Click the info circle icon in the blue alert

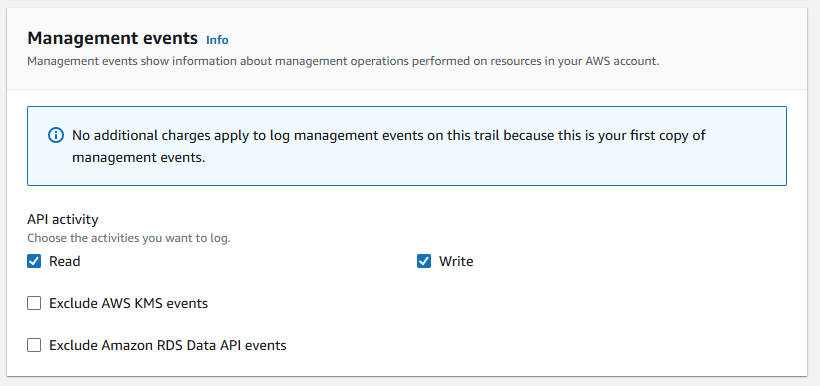click(55, 135)
